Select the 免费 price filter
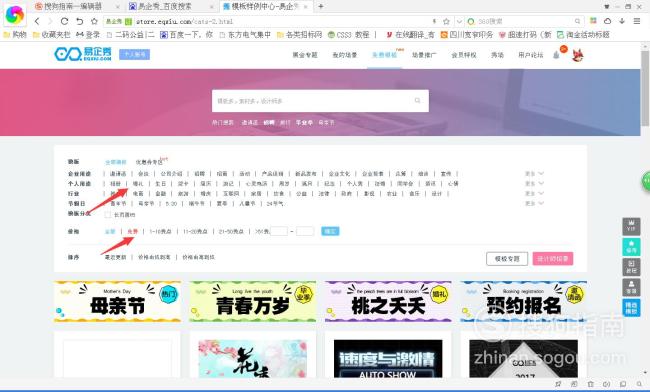 tap(132, 231)
